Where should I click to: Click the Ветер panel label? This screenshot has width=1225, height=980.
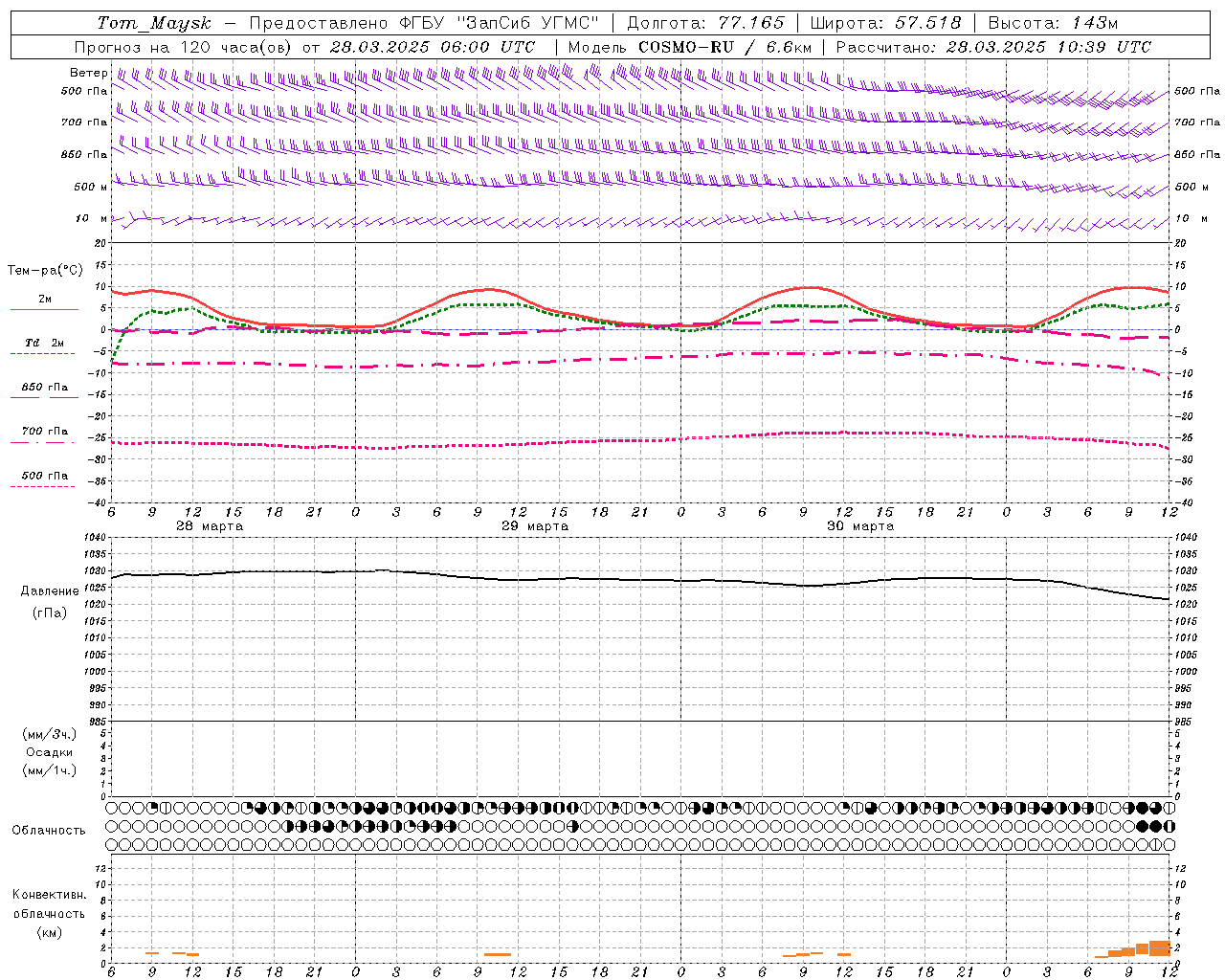point(88,73)
